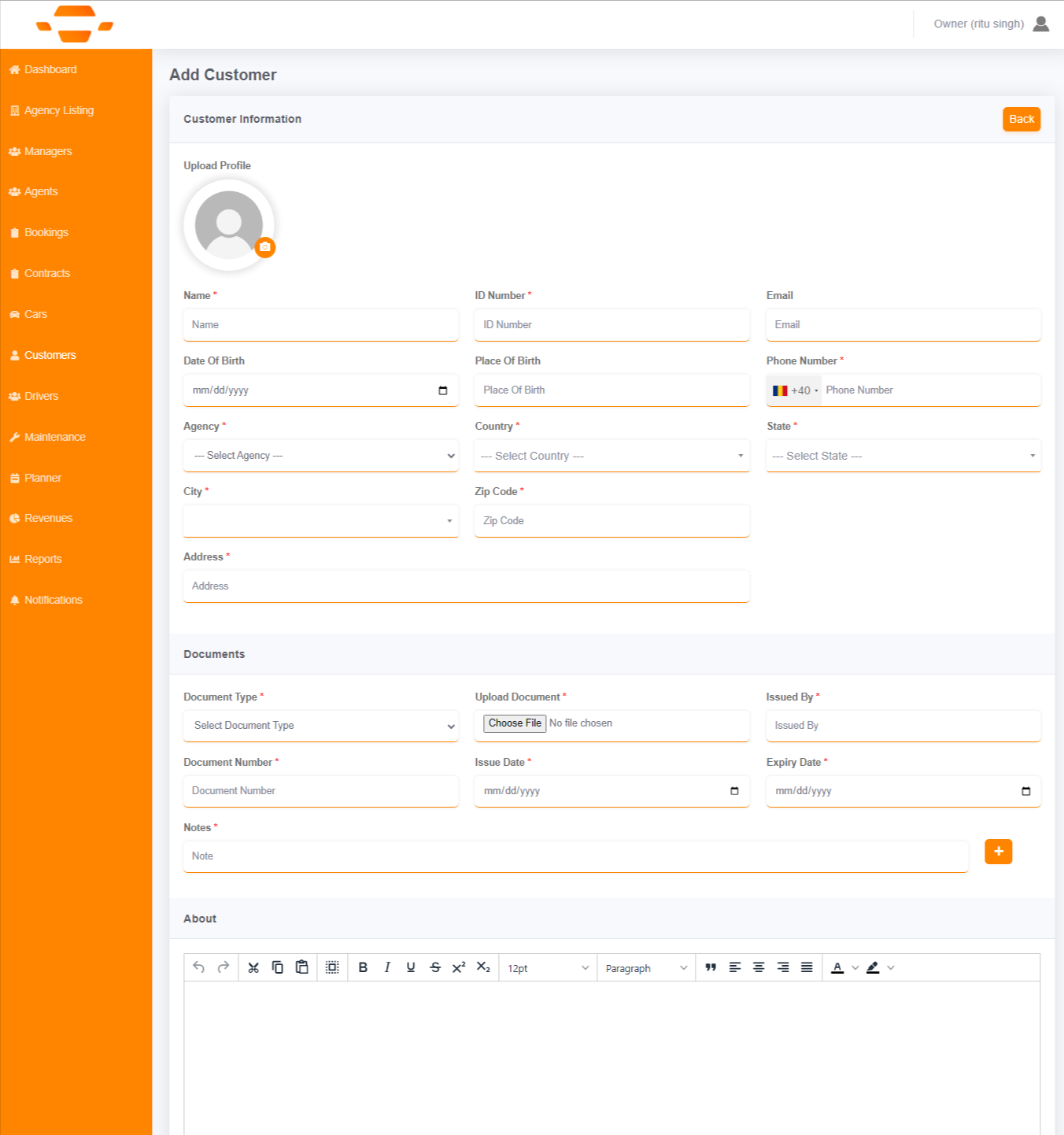Click the user account icon at top right
Image resolution: width=1064 pixels, height=1135 pixels.
1040,24
